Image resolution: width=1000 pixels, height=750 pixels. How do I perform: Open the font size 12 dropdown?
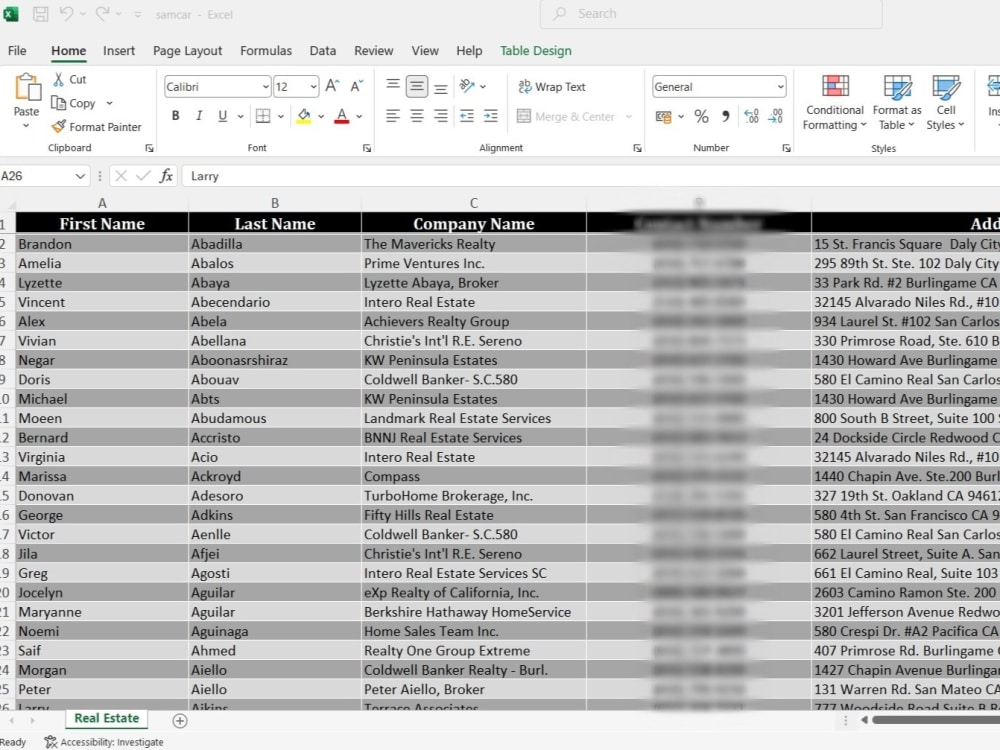(x=313, y=87)
